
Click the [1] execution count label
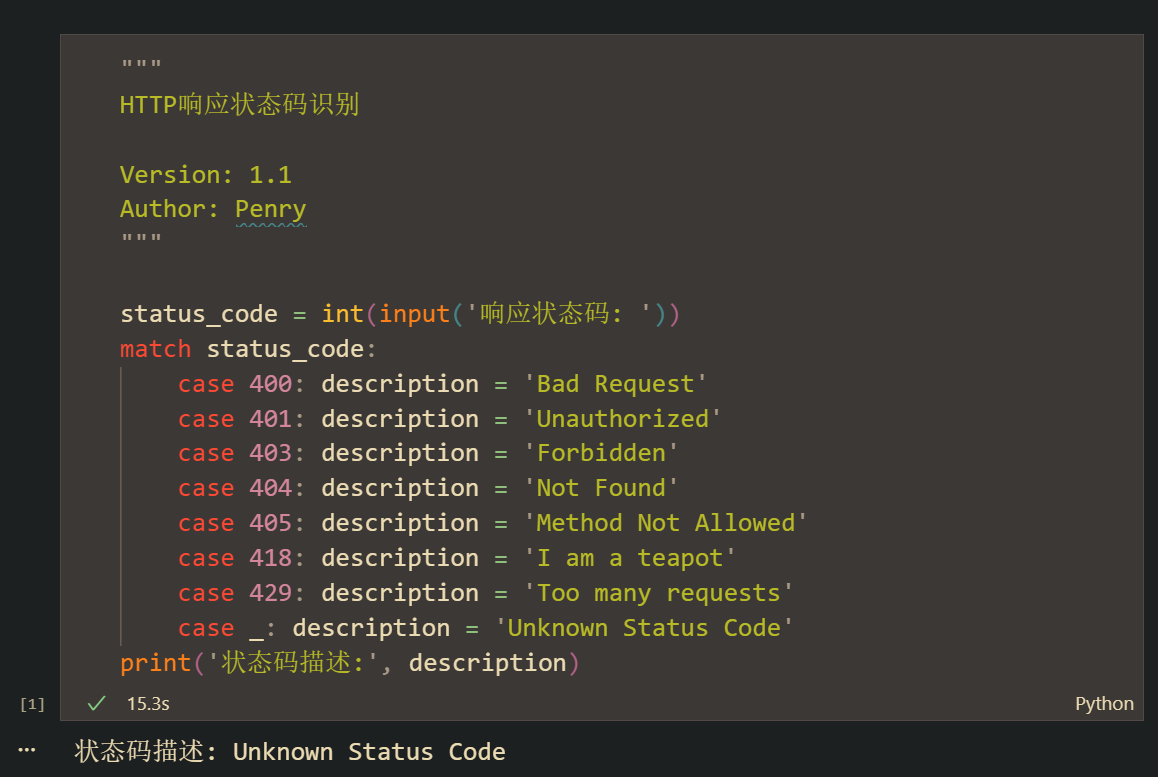(32, 705)
